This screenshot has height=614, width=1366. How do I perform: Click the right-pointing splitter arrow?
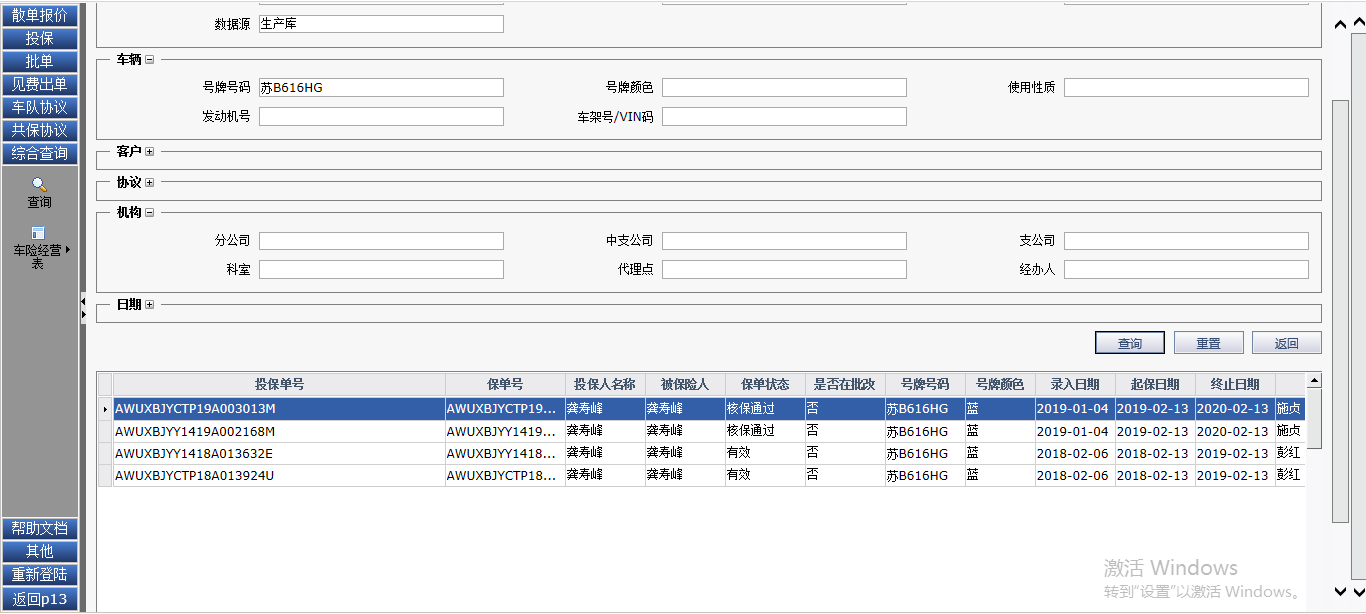click(84, 314)
